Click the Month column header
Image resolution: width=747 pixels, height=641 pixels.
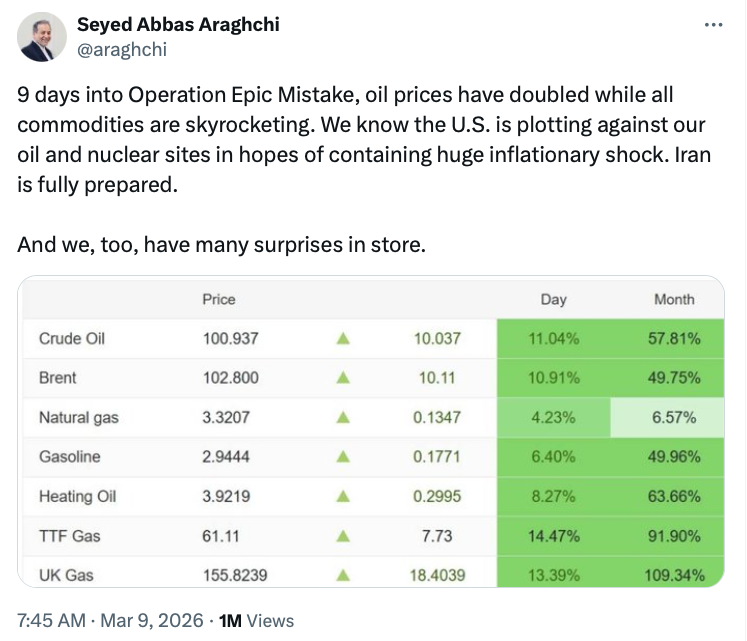[x=674, y=299]
